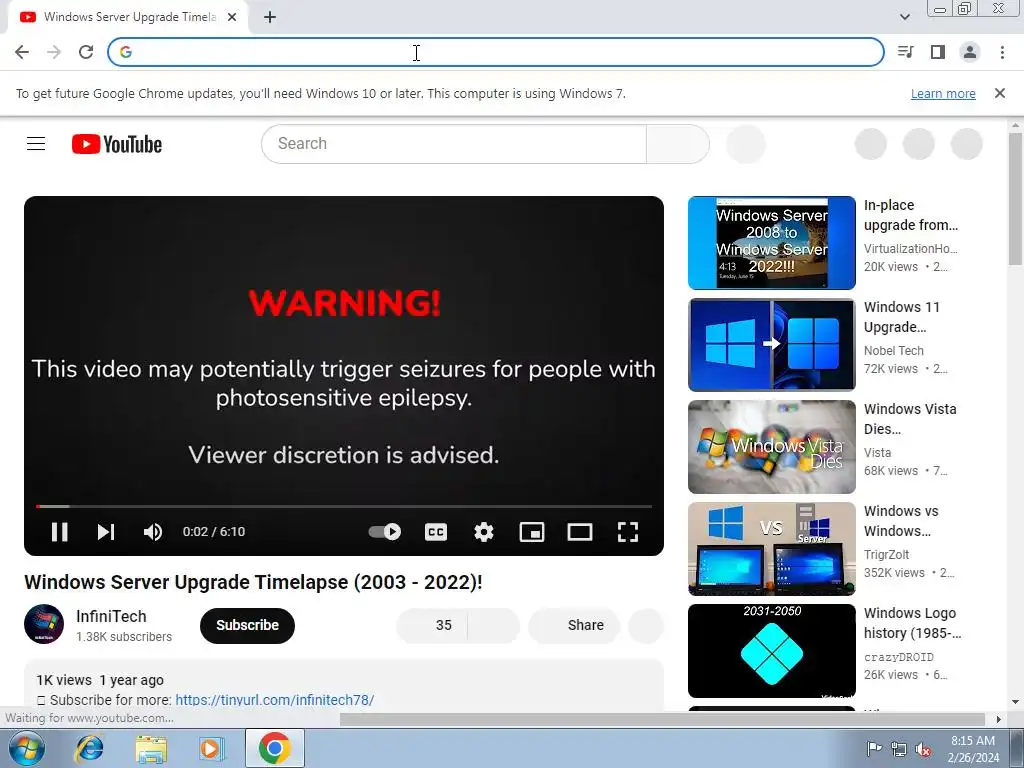The width and height of the screenshot is (1024, 768).
Task: Click the Share button
Action: point(573,625)
